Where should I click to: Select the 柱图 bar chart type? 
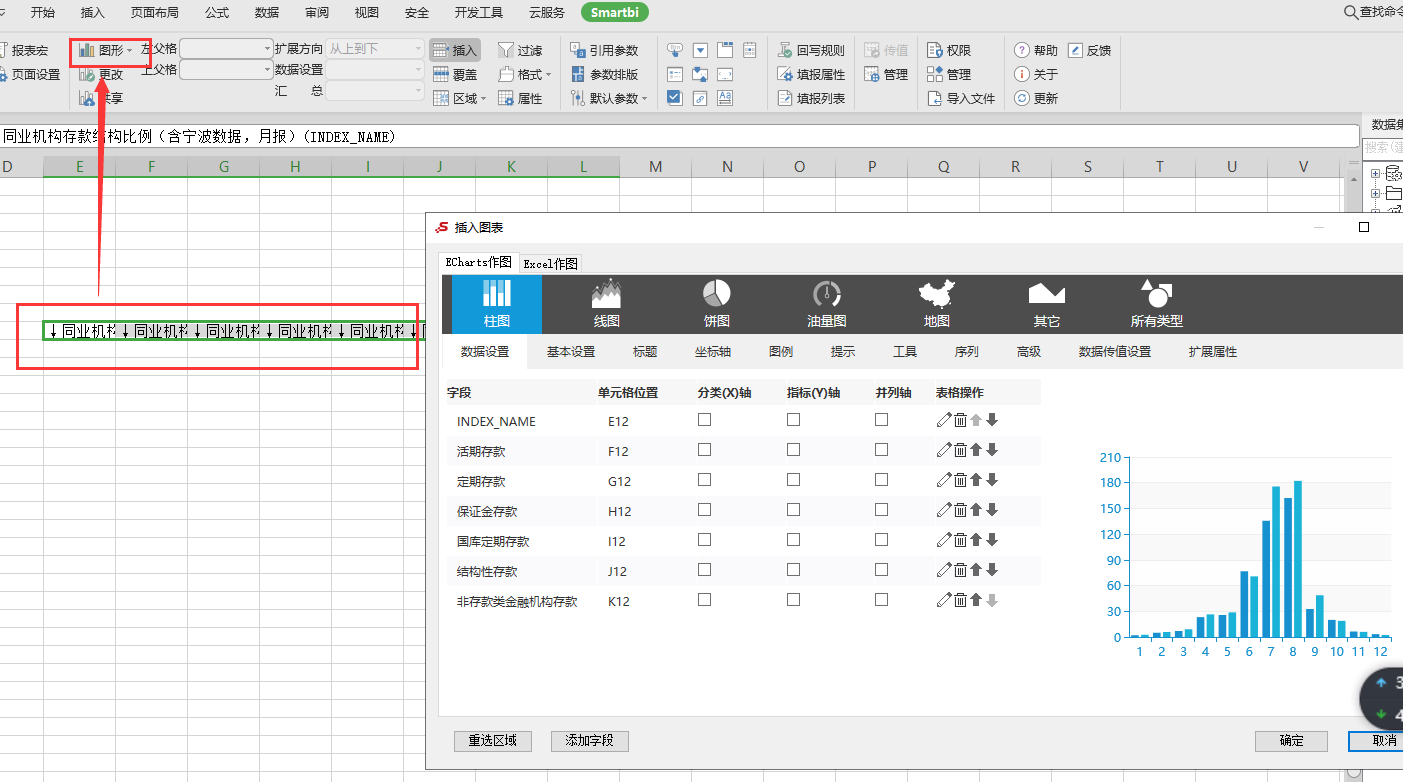pos(497,304)
